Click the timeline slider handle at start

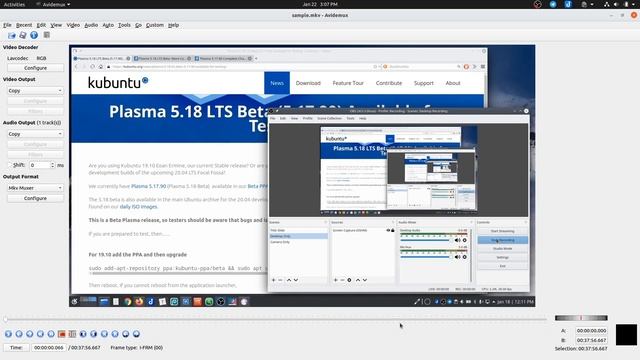[x=5, y=319]
